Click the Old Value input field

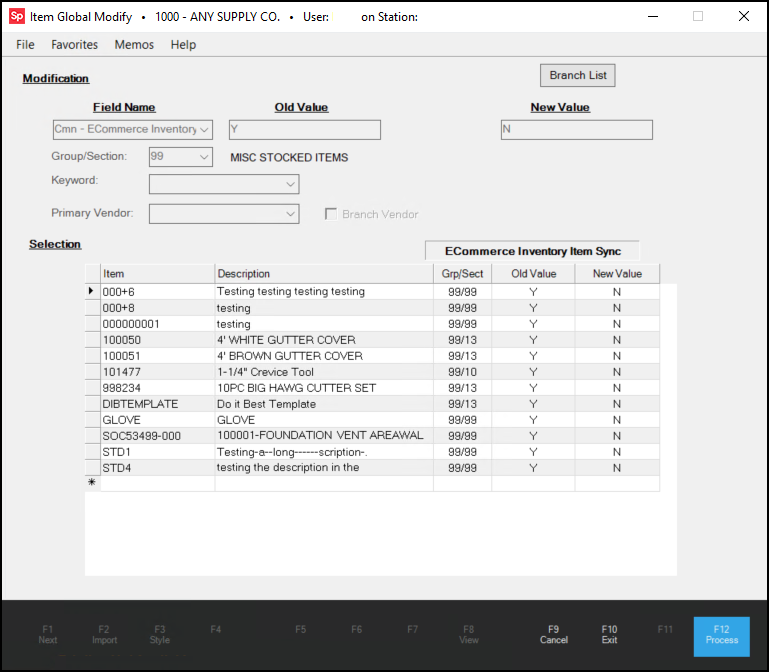[x=304, y=130]
